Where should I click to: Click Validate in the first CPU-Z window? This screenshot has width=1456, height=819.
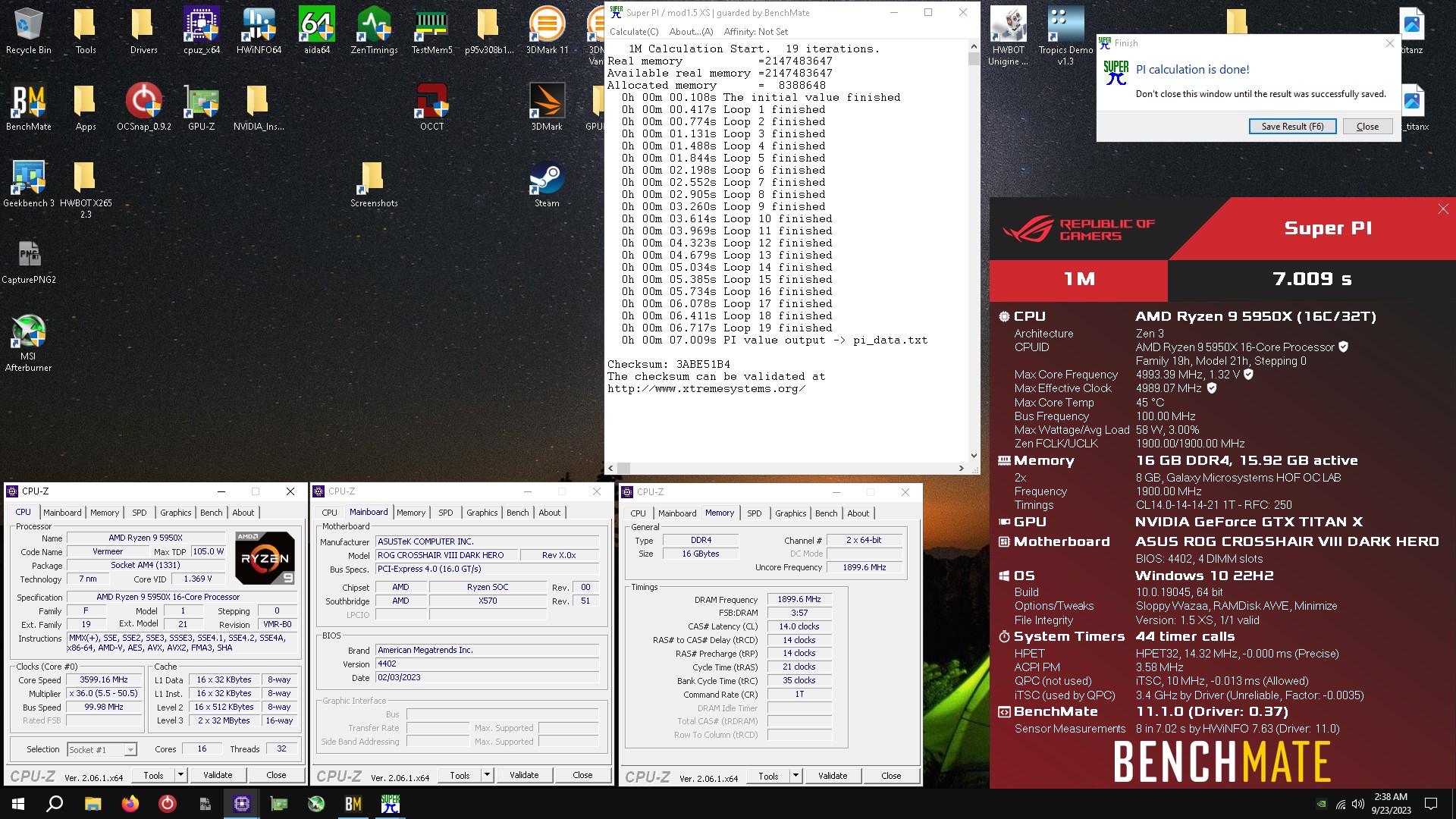coord(218,775)
